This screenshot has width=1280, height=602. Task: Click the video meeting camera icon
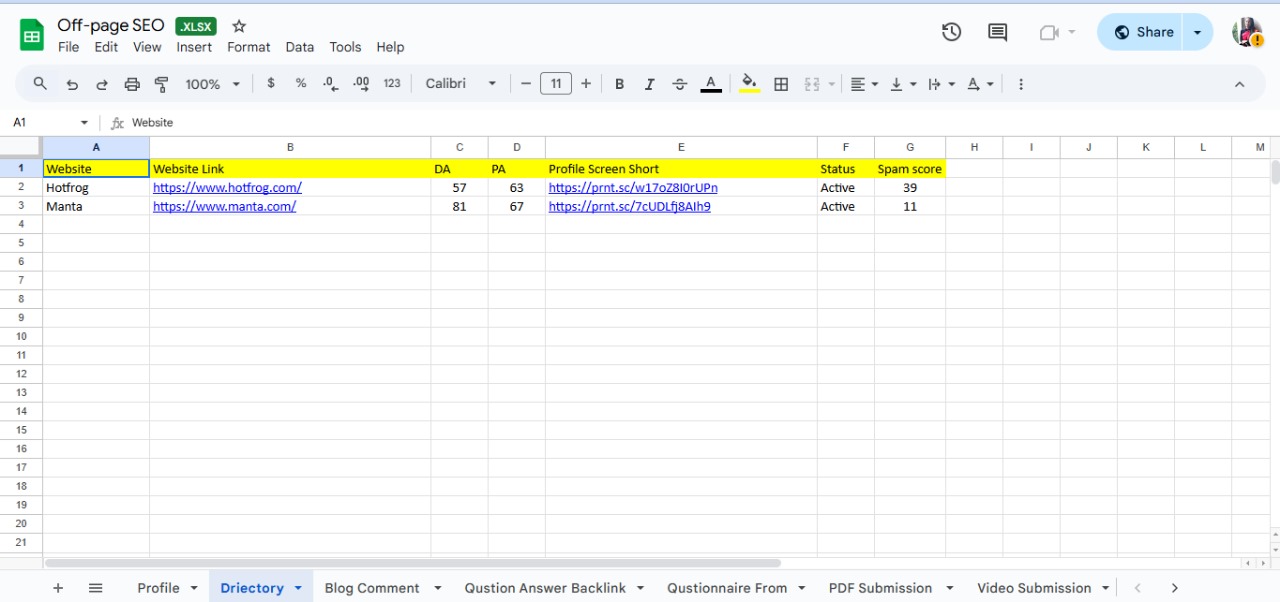pos(1048,32)
